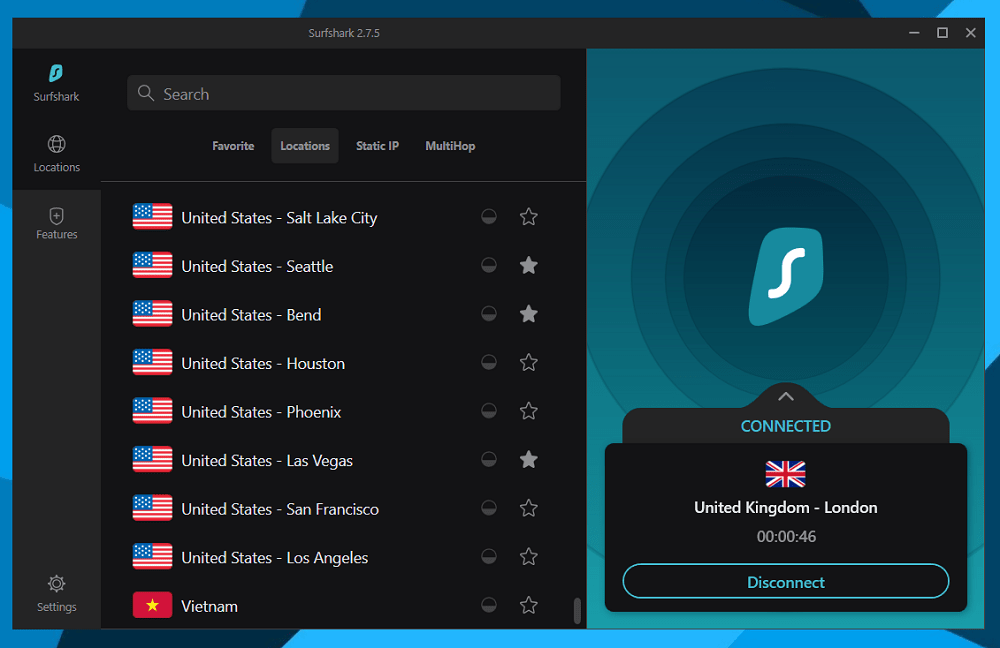This screenshot has height=648, width=1000.
Task: Click the Las Vegas row US flag
Action: click(x=152, y=459)
